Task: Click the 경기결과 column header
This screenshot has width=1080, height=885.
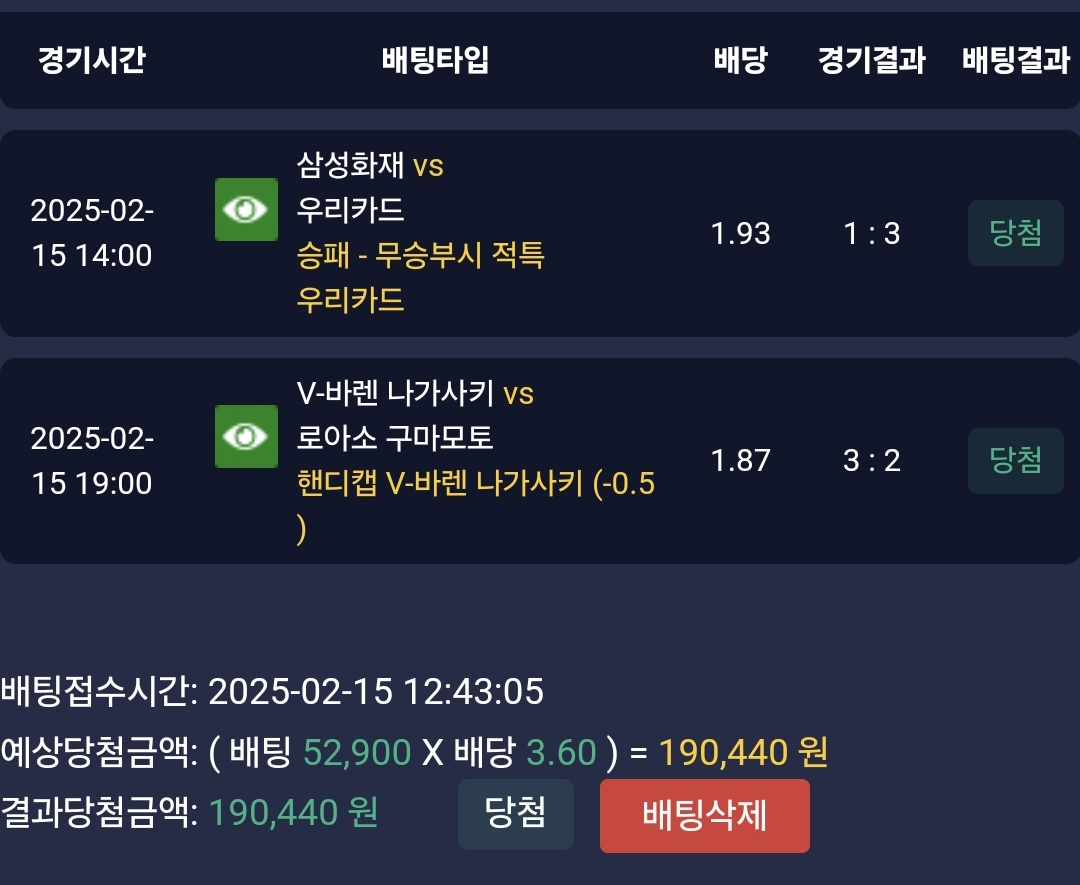Action: pyautogui.click(x=871, y=60)
